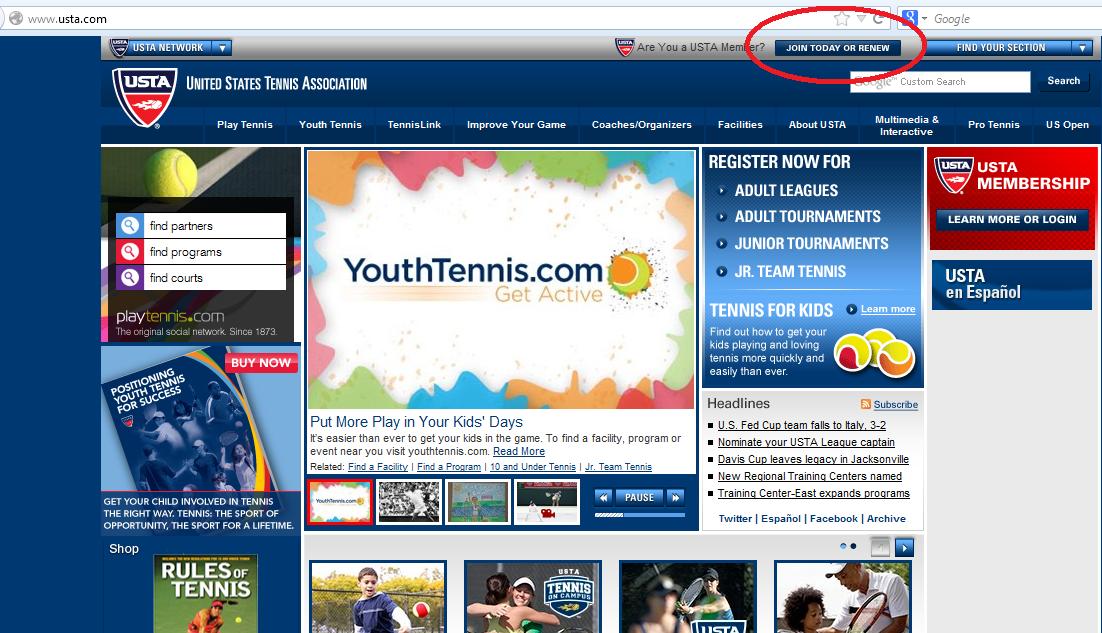Reload the page with the refresh icon

877,19
